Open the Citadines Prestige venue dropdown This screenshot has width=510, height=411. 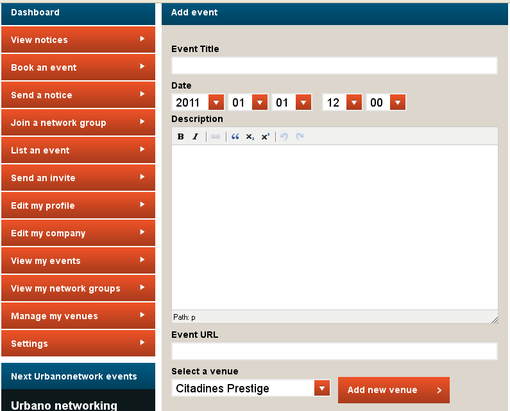click(251, 388)
